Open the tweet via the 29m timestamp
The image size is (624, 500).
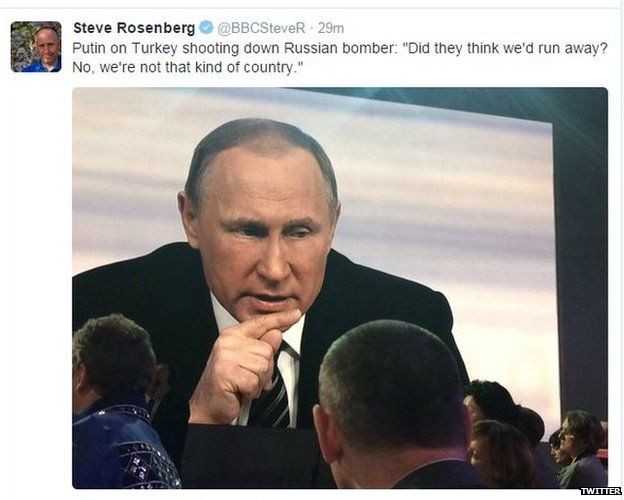(x=331, y=28)
